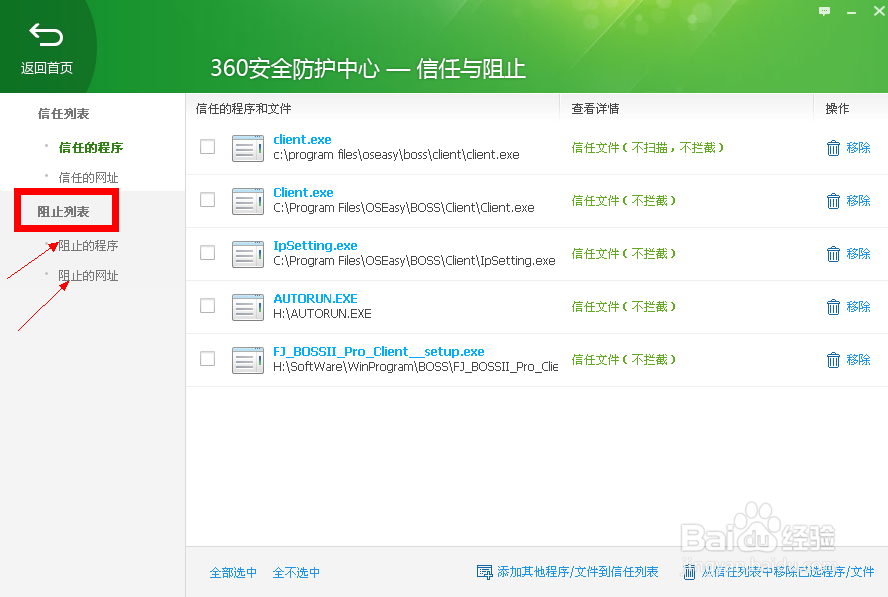This screenshot has height=597, width=888.
Task: Click 全部选中 to select all items
Action: (233, 573)
